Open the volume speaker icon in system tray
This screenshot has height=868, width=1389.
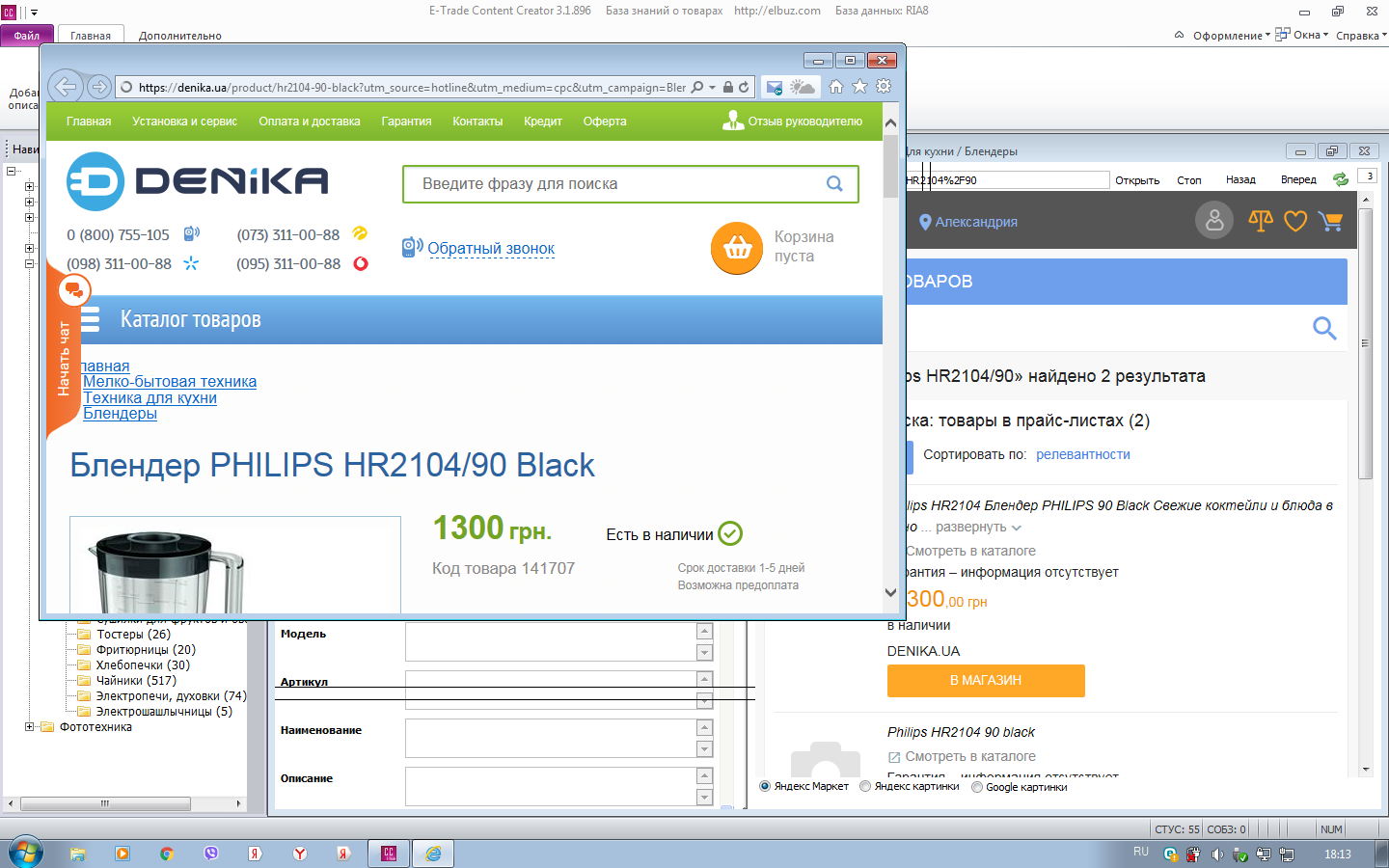pos(1217,854)
